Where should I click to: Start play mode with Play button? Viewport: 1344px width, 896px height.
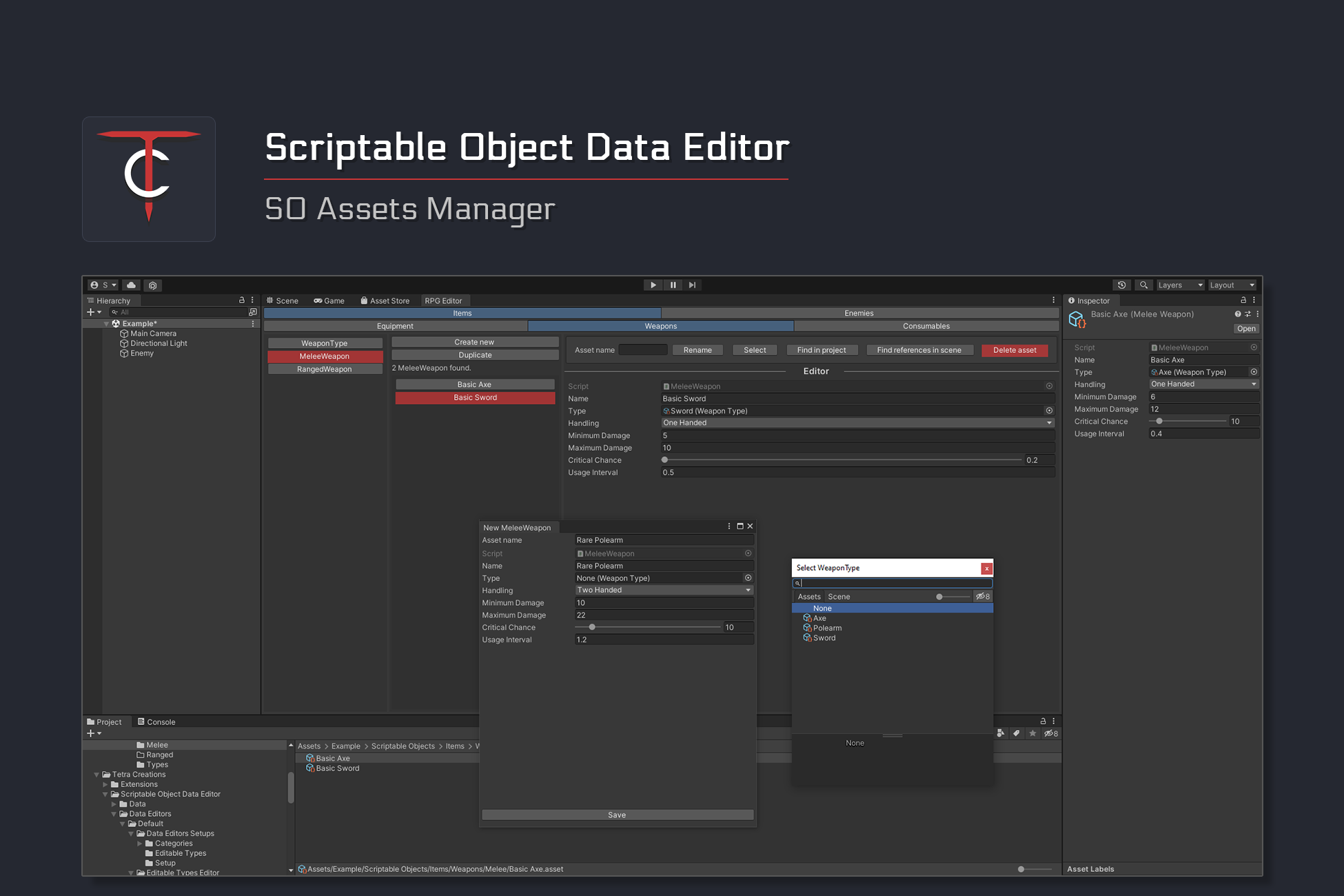pos(653,285)
